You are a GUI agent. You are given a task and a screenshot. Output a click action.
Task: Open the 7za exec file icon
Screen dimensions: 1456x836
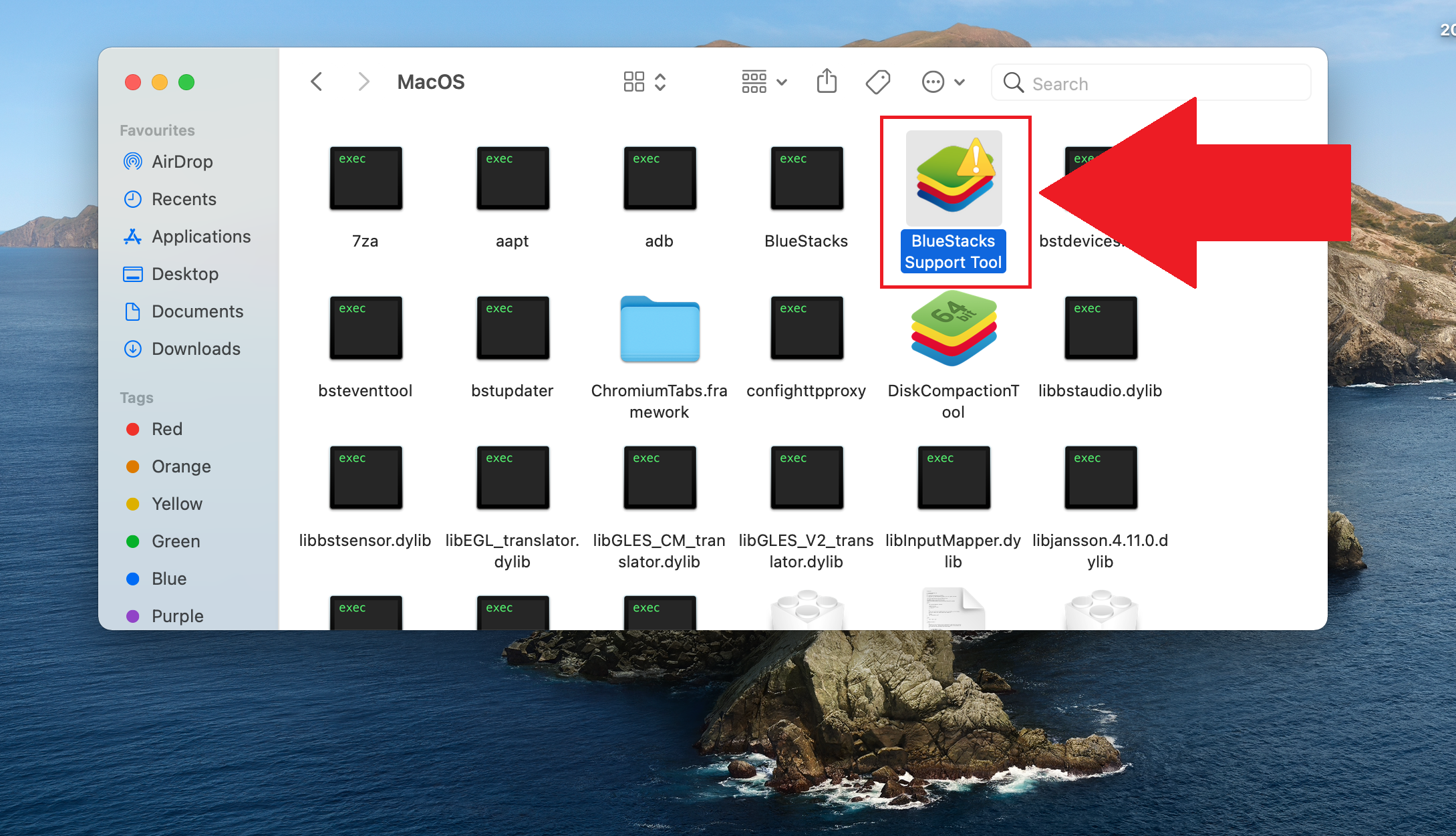point(366,178)
